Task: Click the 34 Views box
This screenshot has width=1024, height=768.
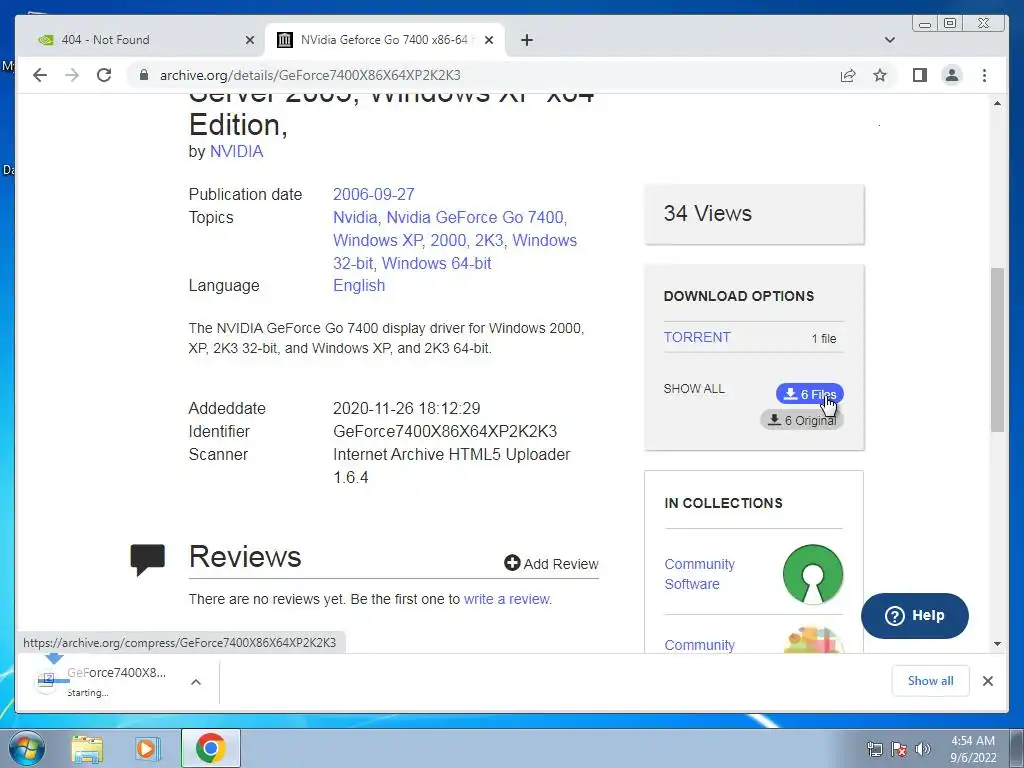Action: coord(754,214)
